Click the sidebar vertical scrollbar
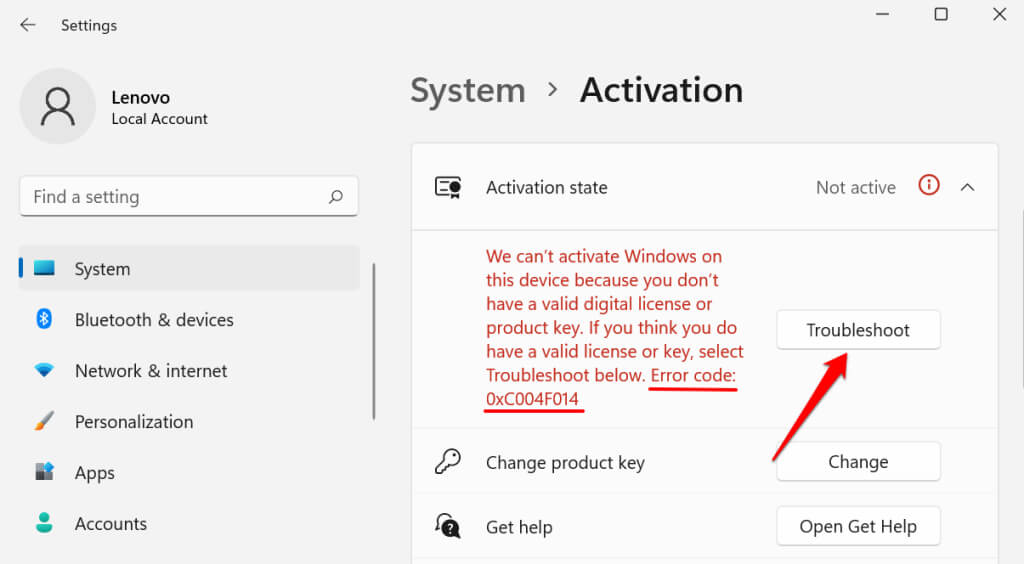This screenshot has width=1024, height=564. [374, 340]
